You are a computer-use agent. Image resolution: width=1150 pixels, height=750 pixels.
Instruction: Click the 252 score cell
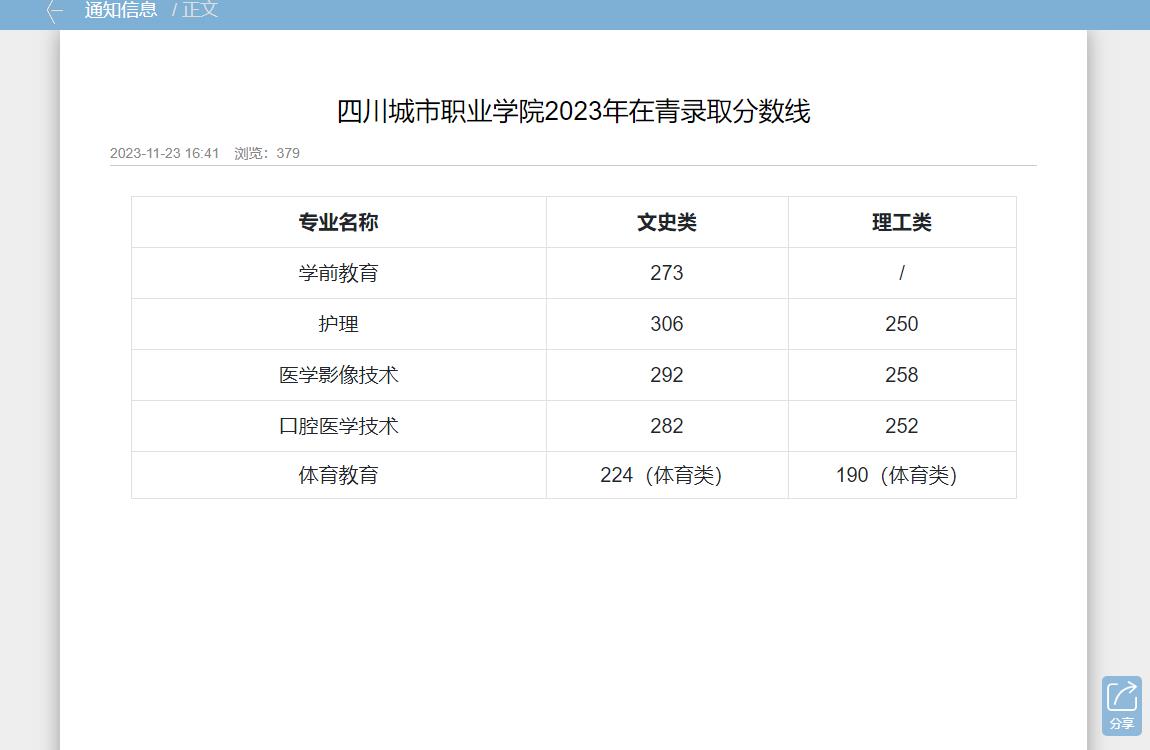click(902, 426)
